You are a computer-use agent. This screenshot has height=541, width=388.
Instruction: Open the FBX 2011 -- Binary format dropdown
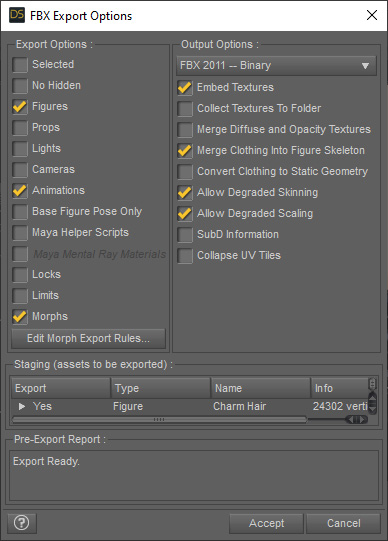tap(276, 65)
